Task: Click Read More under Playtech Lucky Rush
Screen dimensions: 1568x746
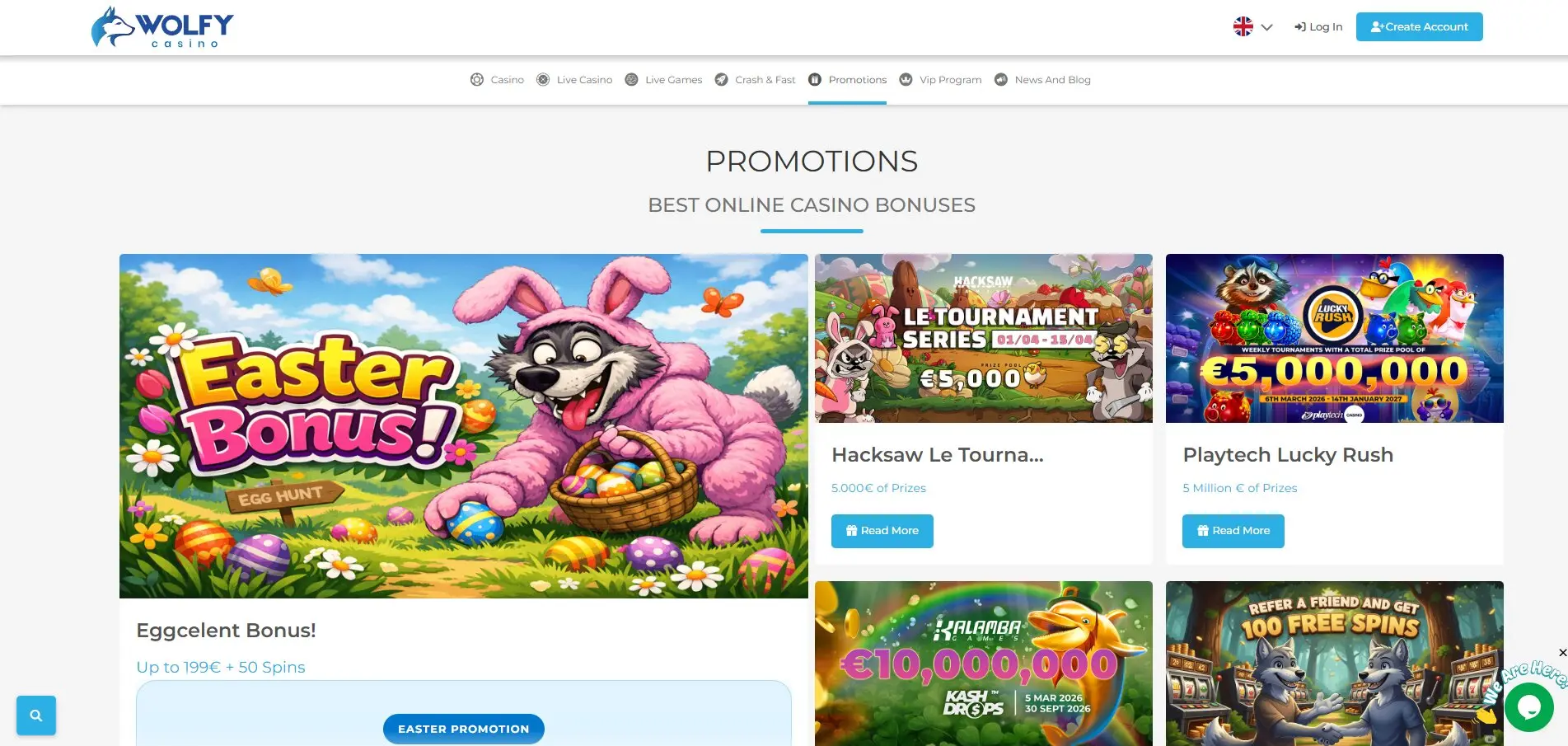Action: (1233, 531)
